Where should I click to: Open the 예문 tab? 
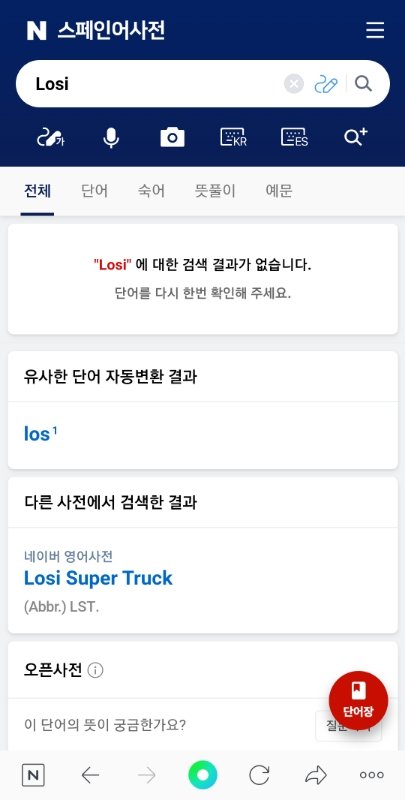[x=279, y=191]
